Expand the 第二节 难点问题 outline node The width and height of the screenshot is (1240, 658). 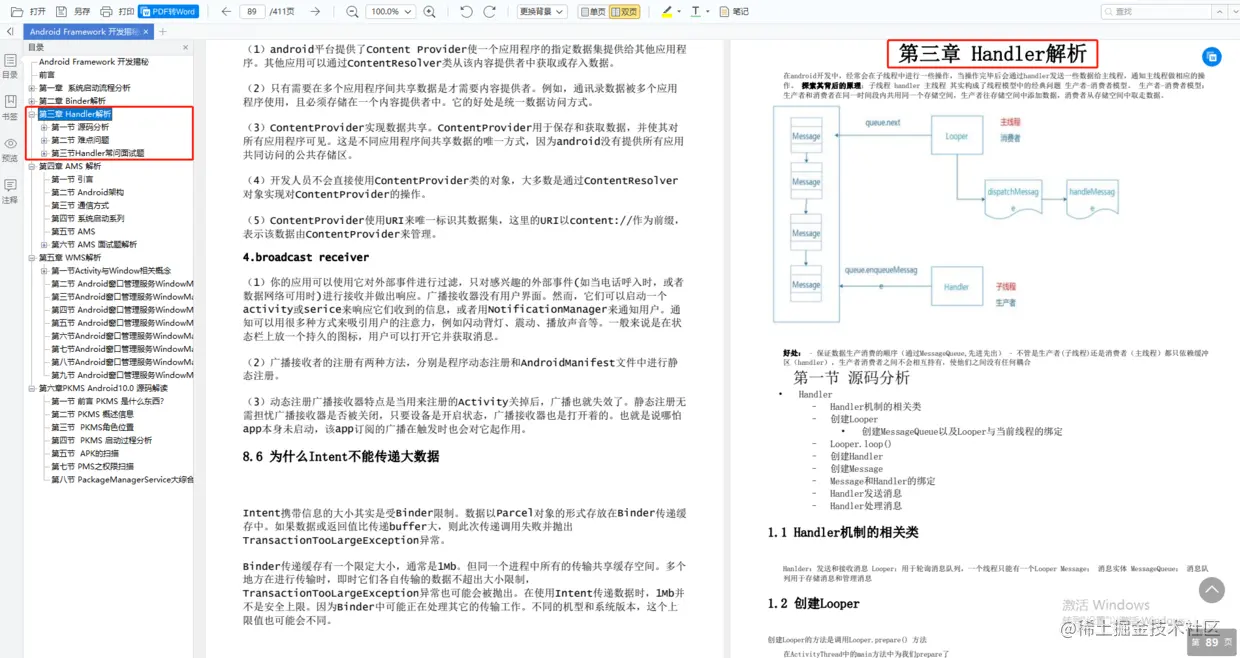click(x=44, y=140)
